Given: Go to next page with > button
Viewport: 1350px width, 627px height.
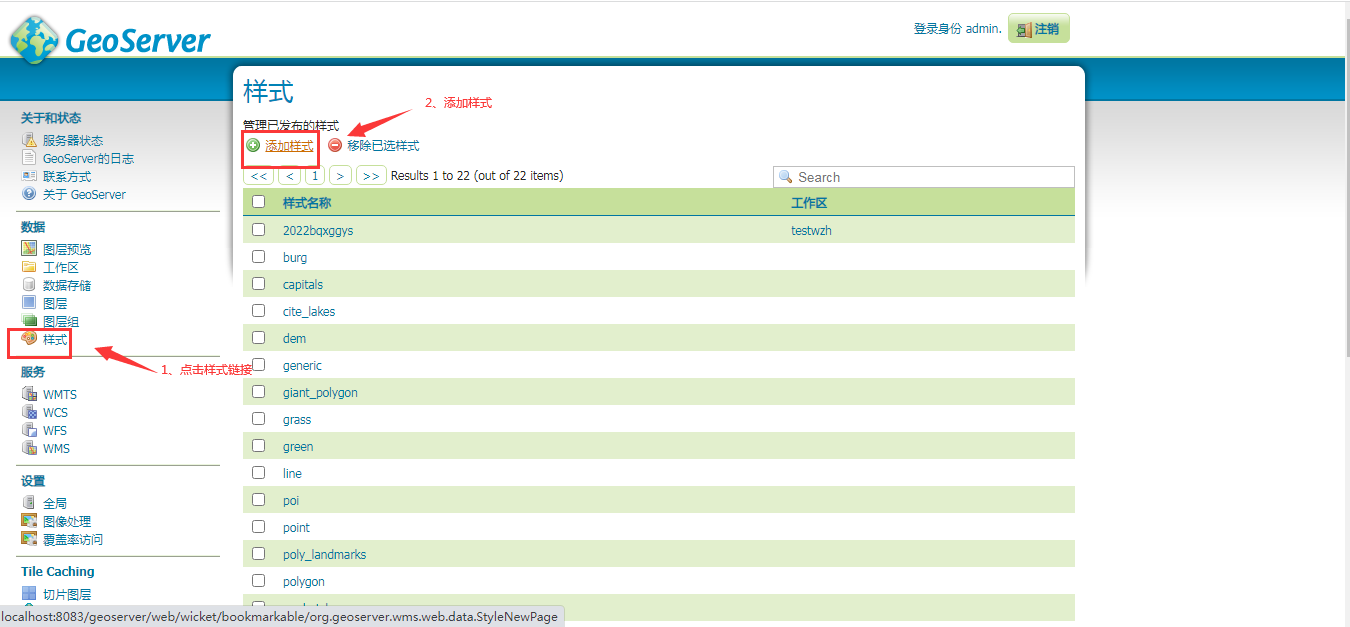Looking at the screenshot, I should (x=341, y=176).
